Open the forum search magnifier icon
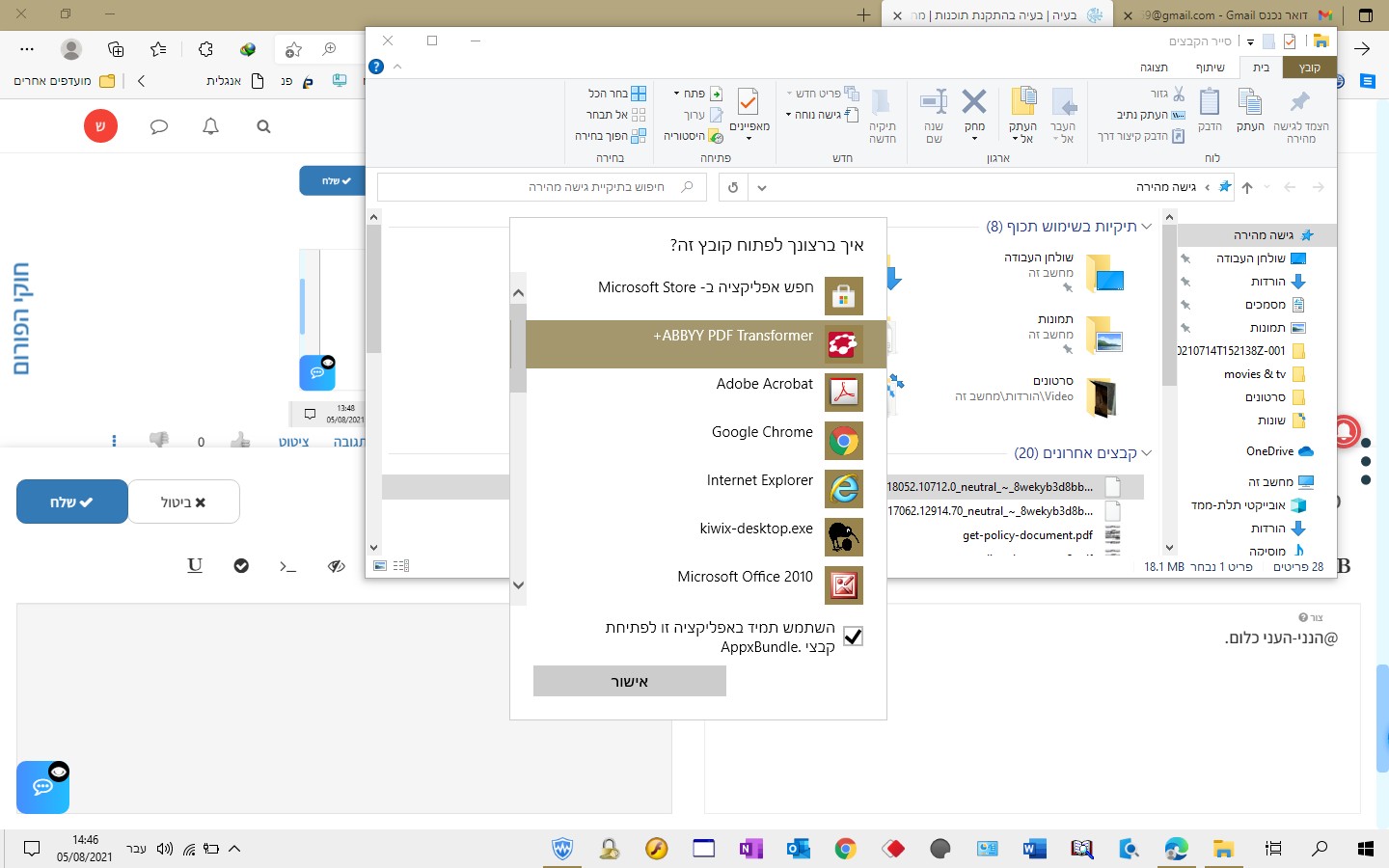The width and height of the screenshot is (1389, 868). coord(263,126)
